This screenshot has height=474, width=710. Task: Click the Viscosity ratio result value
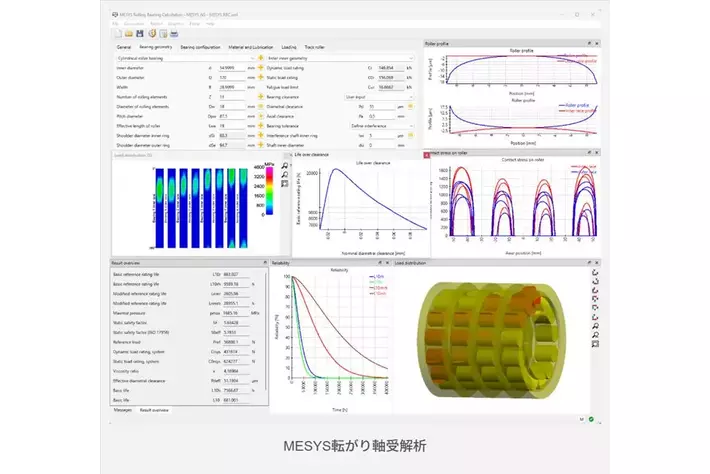pyautogui.click(x=236, y=371)
